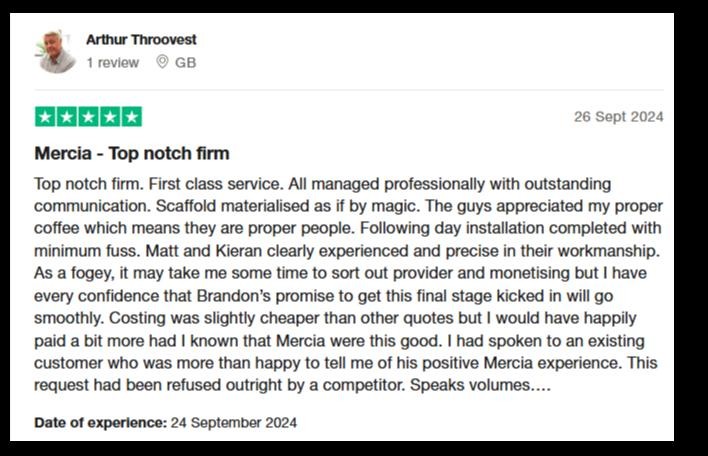The width and height of the screenshot is (708, 456).
Task: Click the closing "Speaks volumes...." sentence
Action: [x=480, y=385]
